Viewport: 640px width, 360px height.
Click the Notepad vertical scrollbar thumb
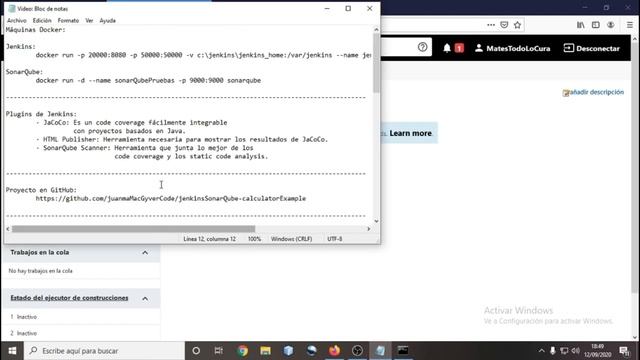tap(376, 63)
